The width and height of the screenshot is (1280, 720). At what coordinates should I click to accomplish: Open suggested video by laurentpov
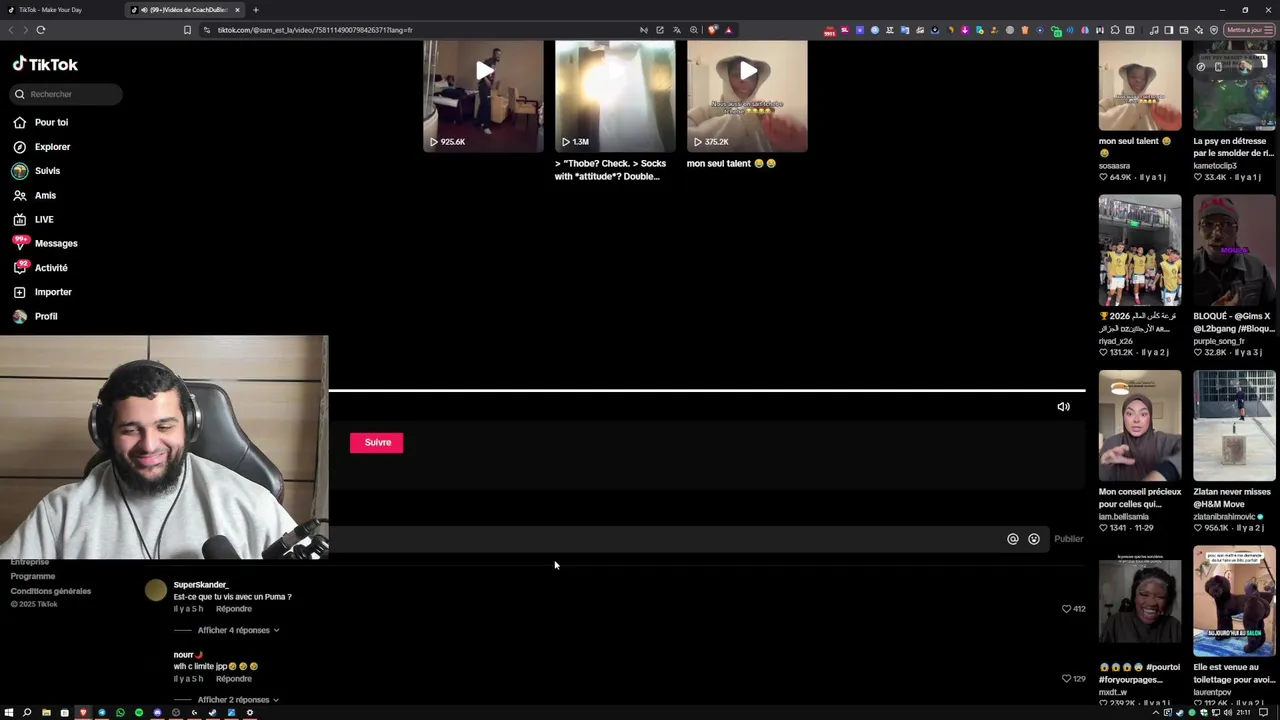[x=1234, y=601]
